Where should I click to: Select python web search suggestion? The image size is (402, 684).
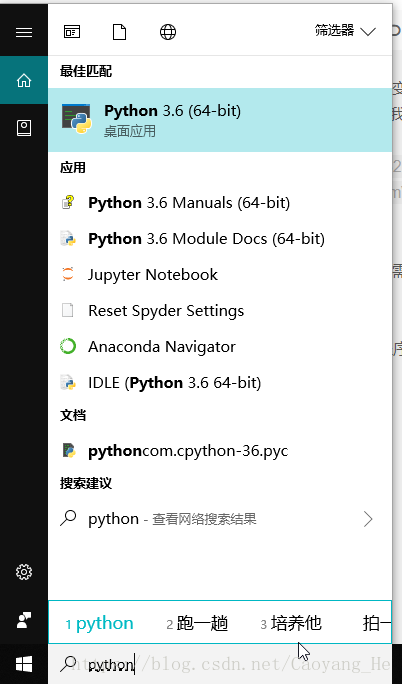click(220, 519)
